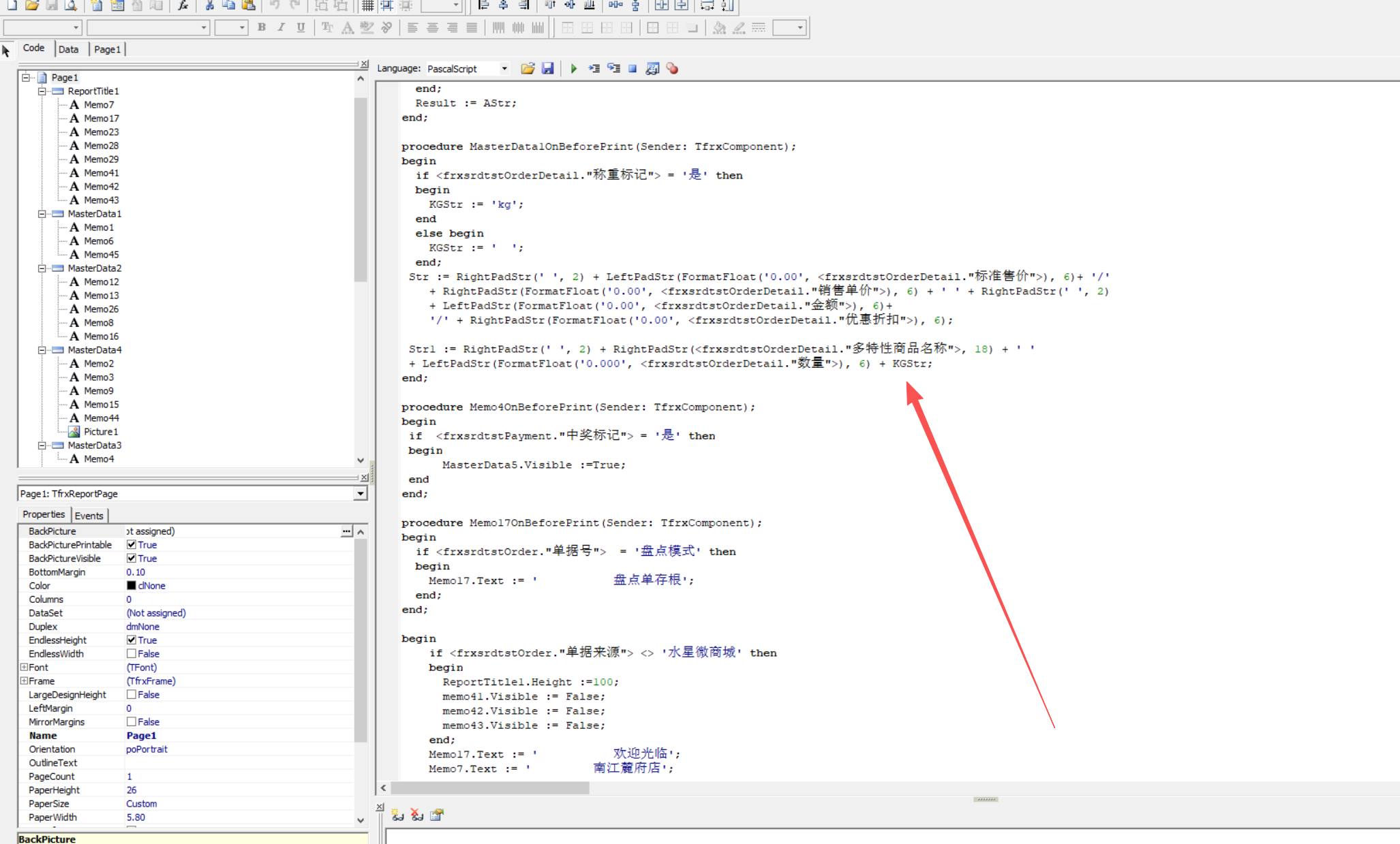
Task: Click the Bold formatting button
Action: coord(262,28)
